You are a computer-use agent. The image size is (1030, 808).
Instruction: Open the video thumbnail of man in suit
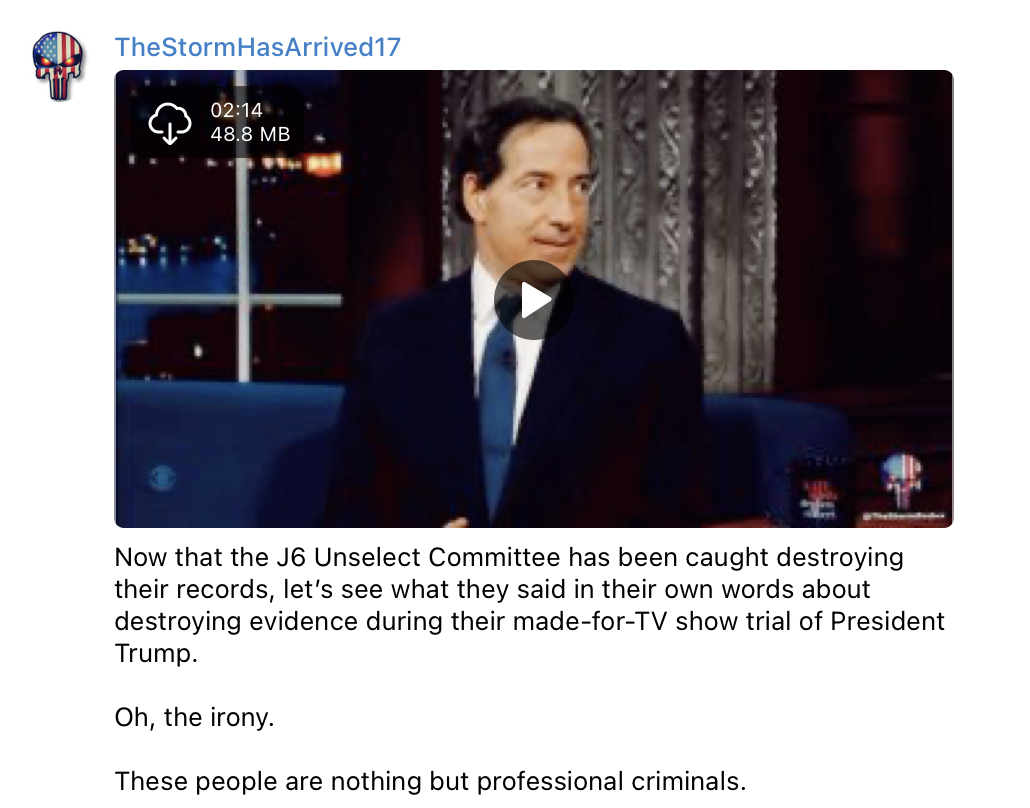533,299
